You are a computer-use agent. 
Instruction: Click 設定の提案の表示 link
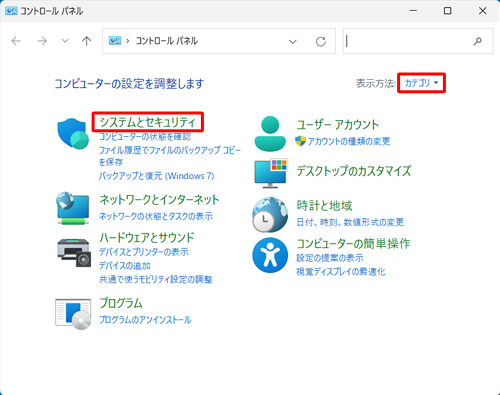coord(330,258)
